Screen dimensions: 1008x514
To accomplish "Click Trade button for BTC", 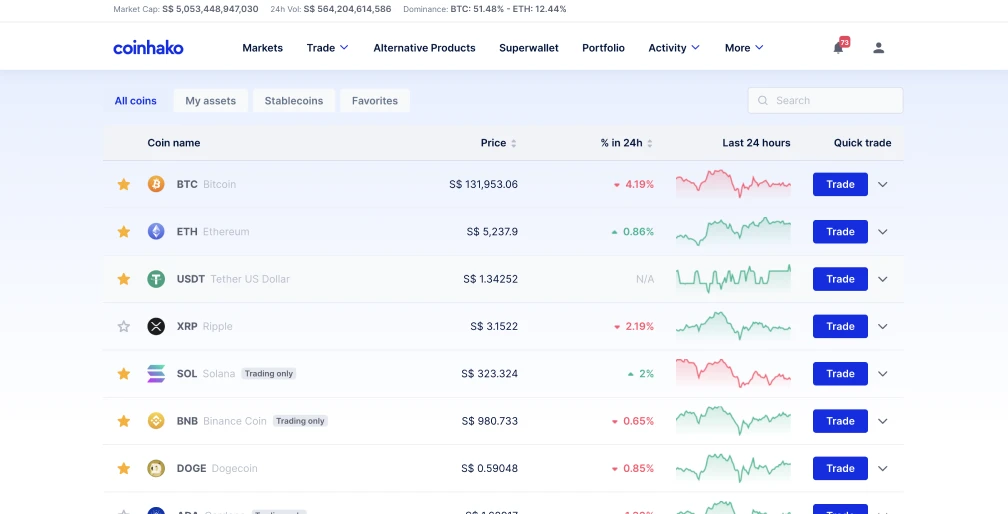I will pyautogui.click(x=840, y=184).
